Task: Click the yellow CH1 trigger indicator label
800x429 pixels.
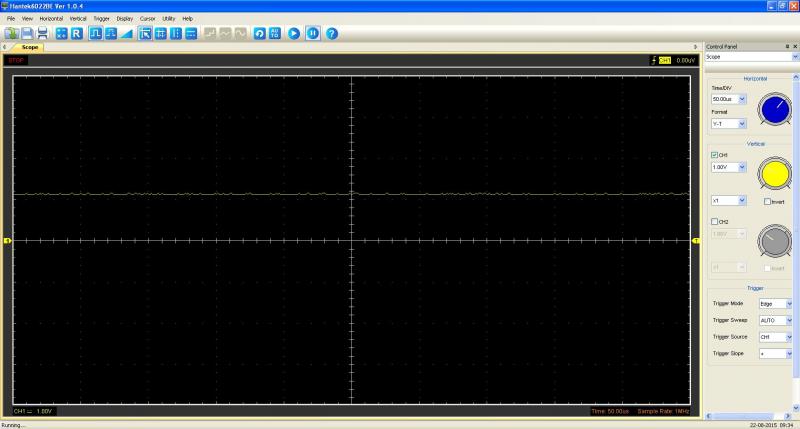Action: 665,60
